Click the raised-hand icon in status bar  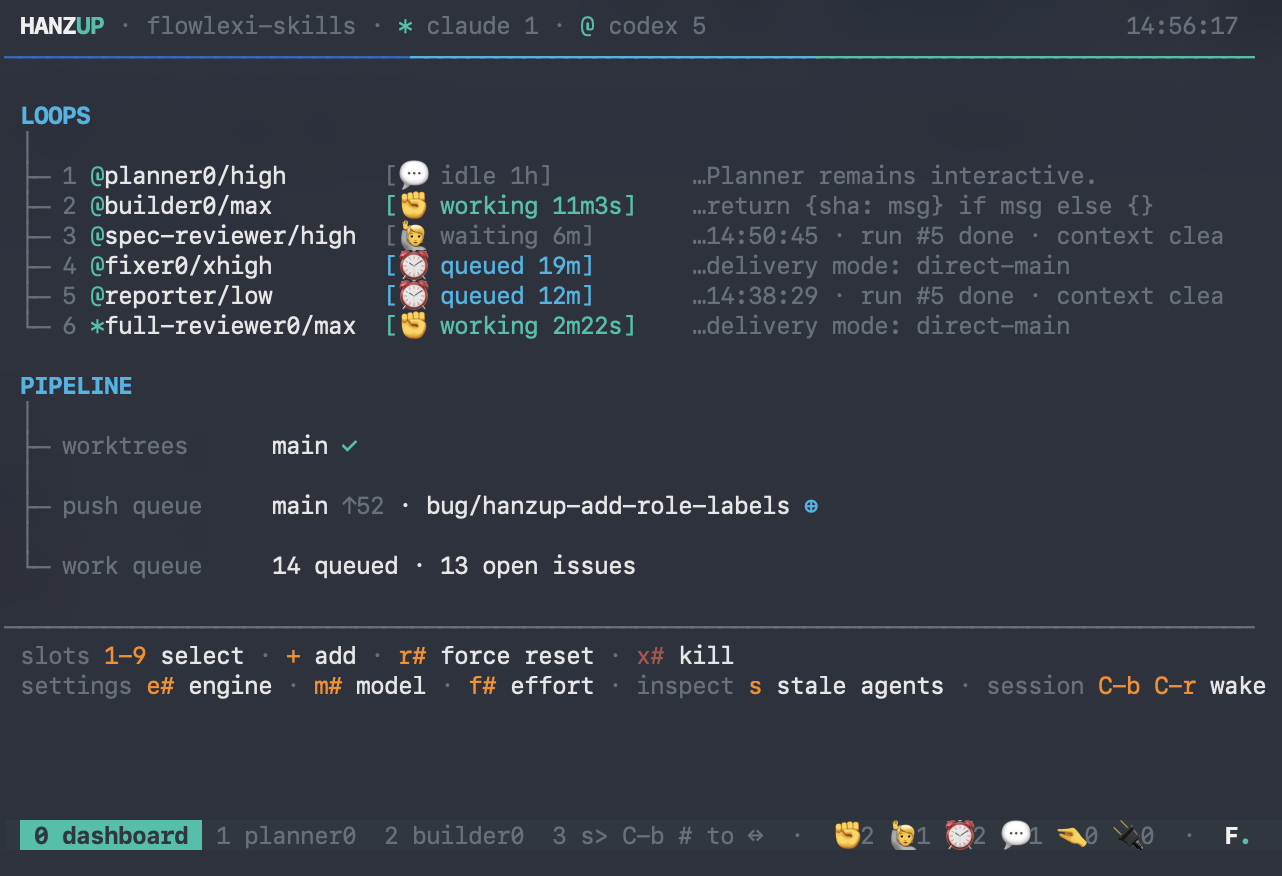point(904,835)
